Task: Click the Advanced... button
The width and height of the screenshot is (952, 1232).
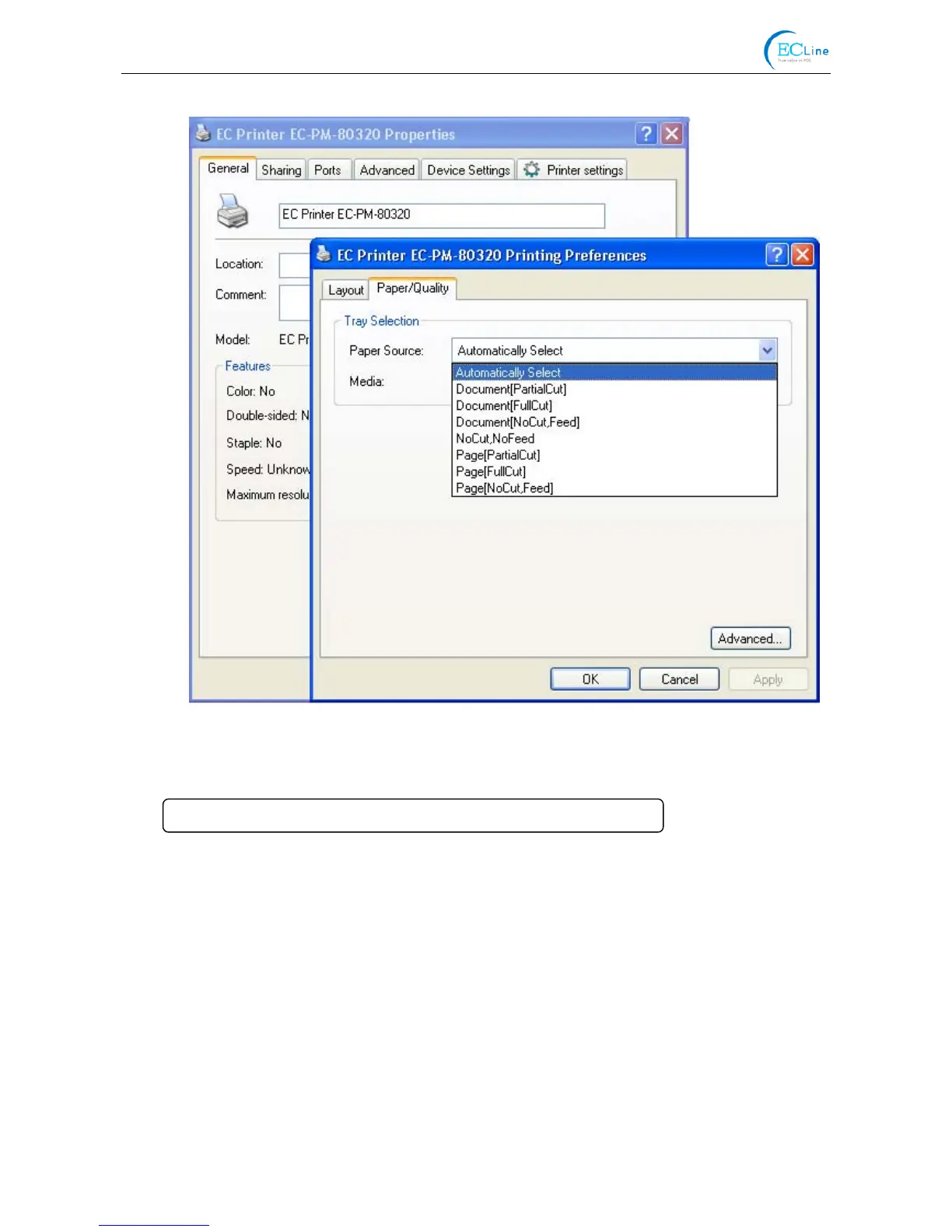Action: (x=751, y=639)
